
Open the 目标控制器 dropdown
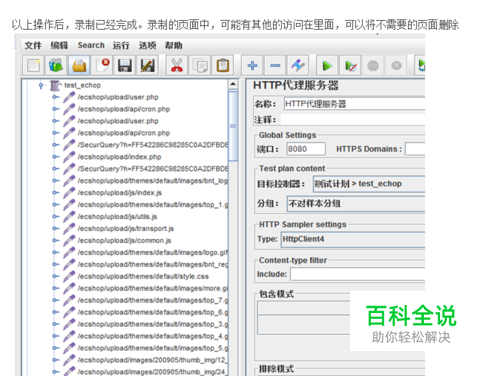click(x=369, y=184)
